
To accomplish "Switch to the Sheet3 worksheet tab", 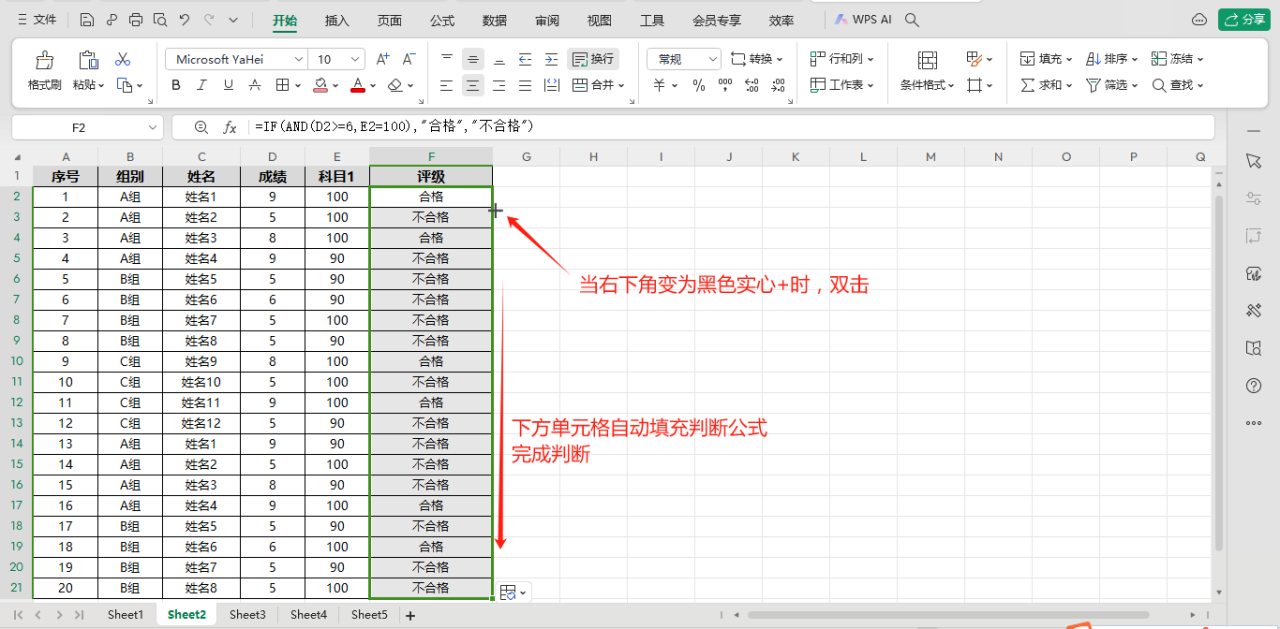I will (x=247, y=614).
